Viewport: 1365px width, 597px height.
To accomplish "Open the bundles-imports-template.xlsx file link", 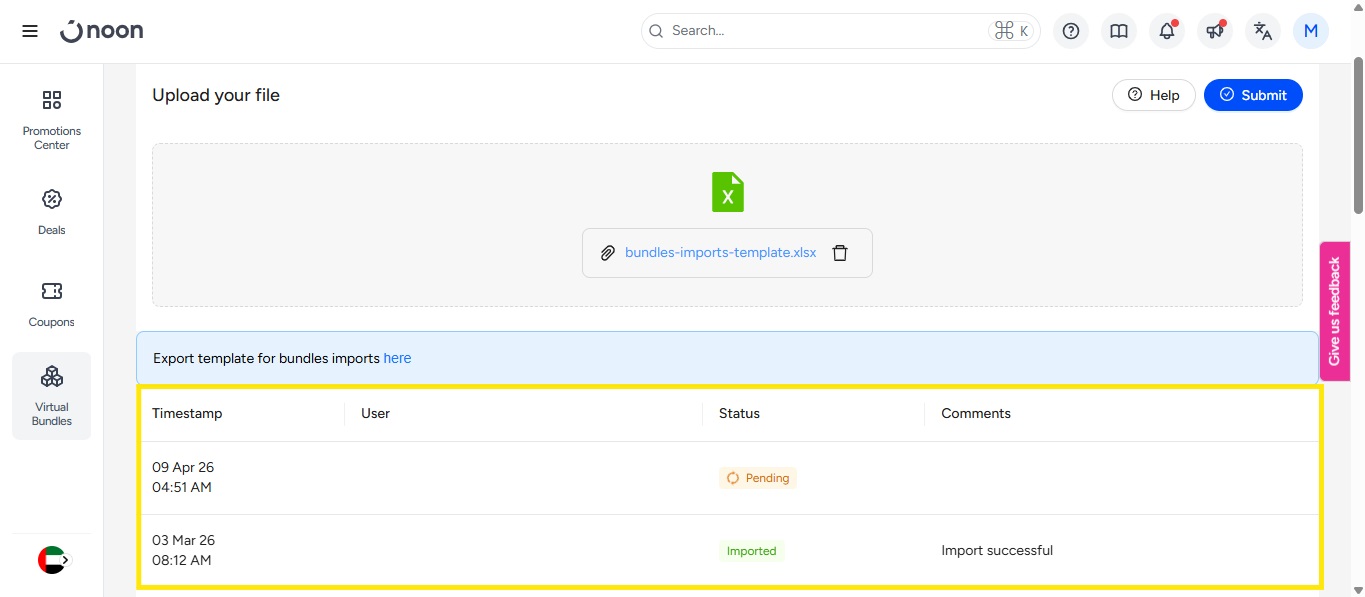I will click(720, 253).
